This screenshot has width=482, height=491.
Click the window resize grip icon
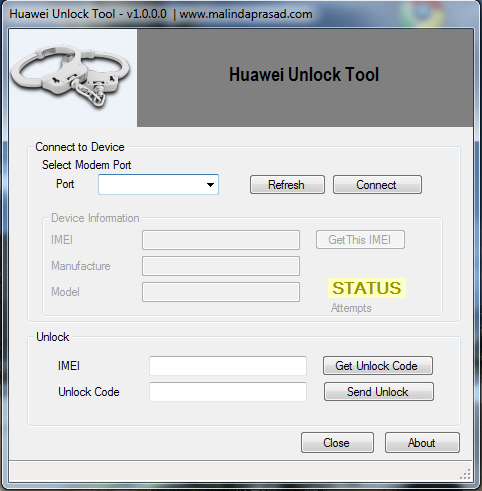465,474
